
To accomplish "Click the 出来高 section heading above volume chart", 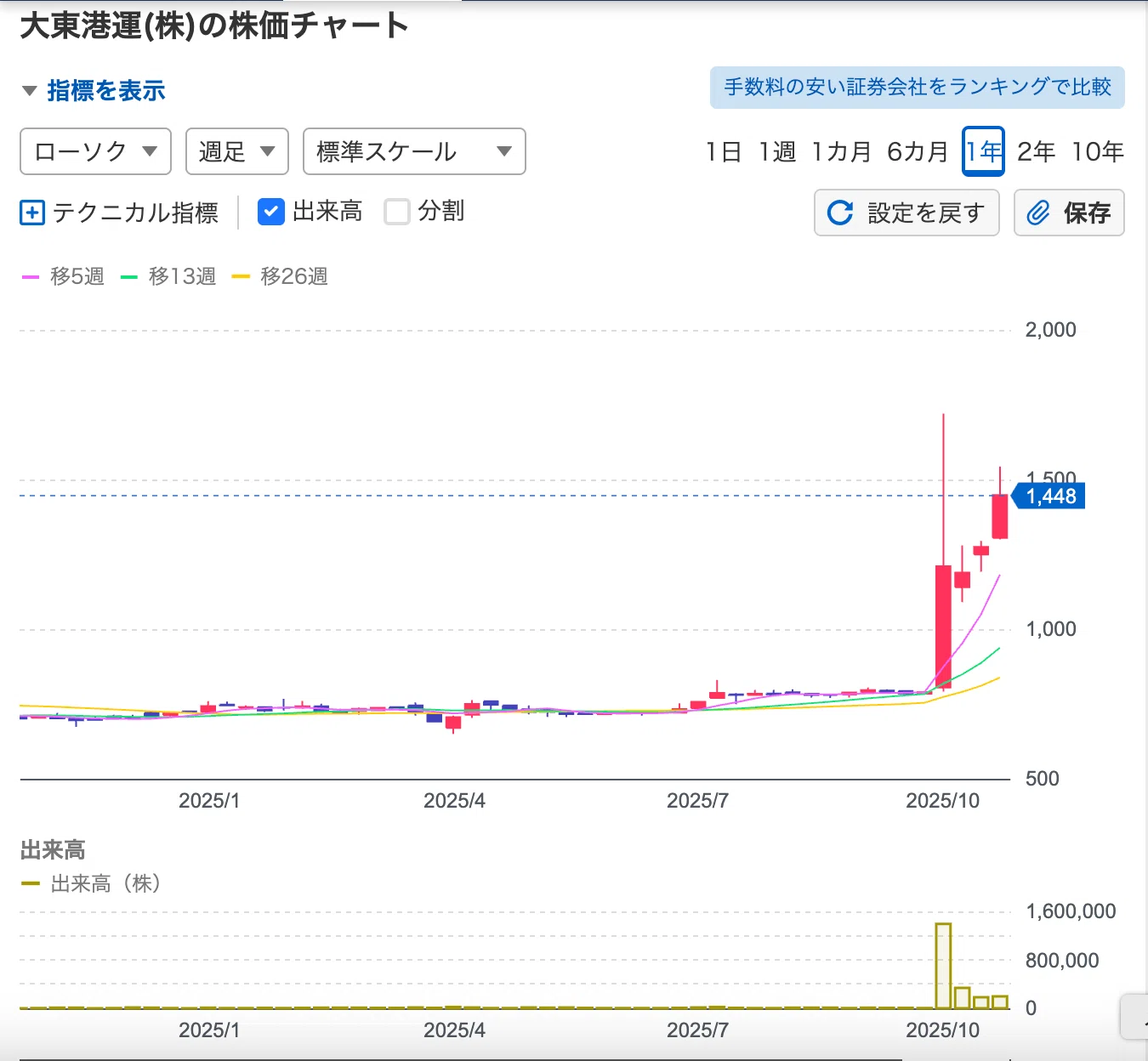I will pos(53,850).
